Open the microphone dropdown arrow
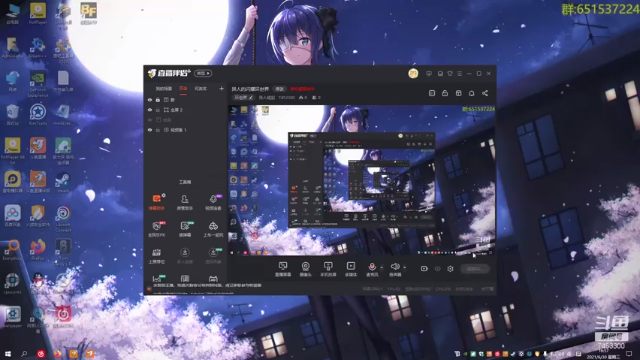Image resolution: width=640 pixels, height=360 pixels. pyautogui.click(x=382, y=268)
